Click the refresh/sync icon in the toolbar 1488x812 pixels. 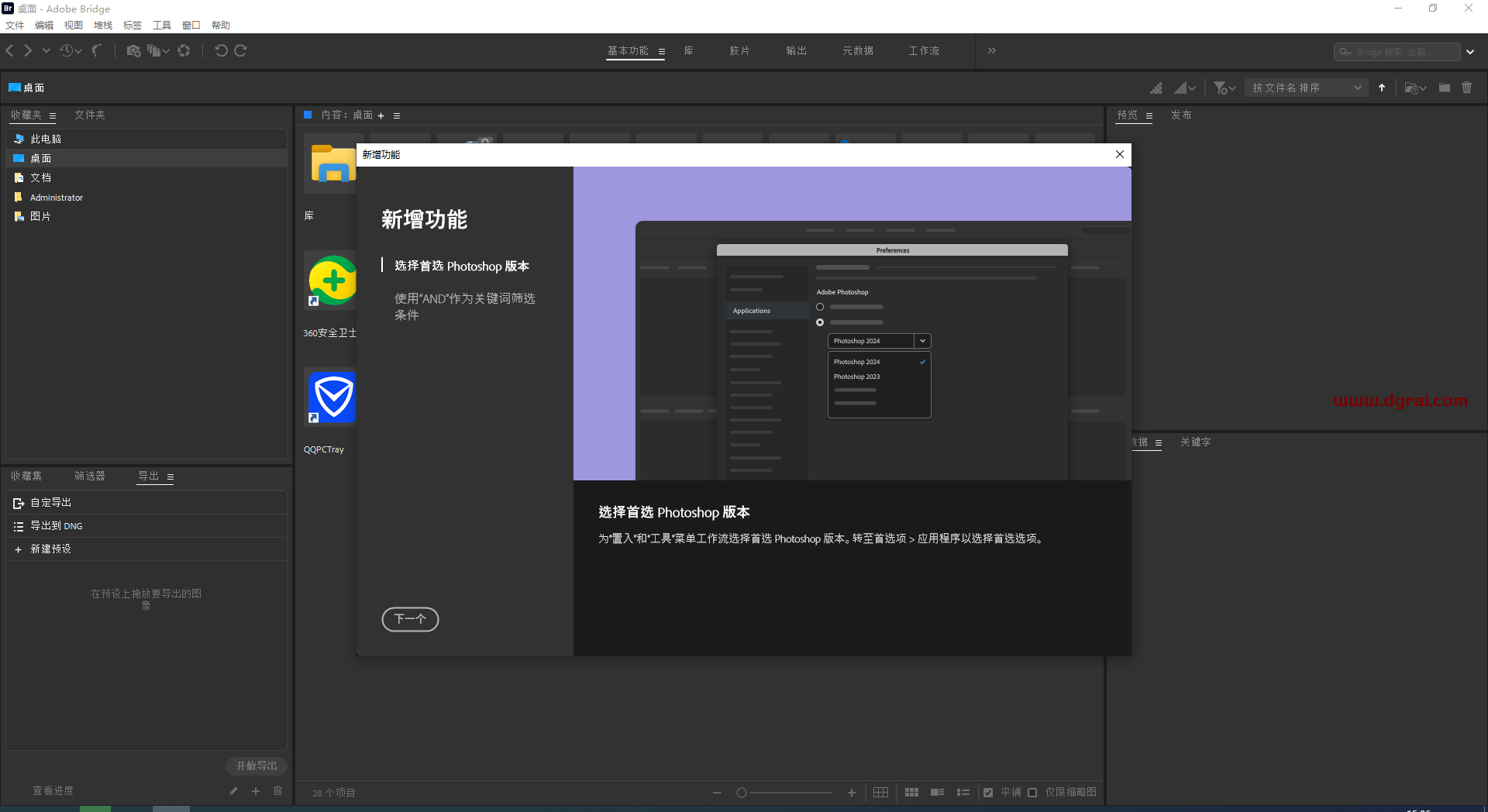point(184,50)
